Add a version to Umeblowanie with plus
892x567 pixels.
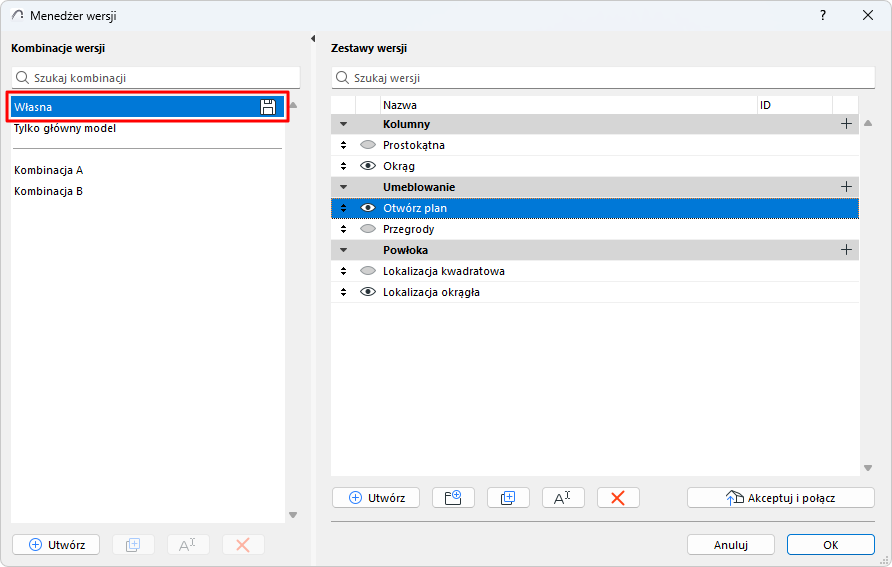(846, 187)
